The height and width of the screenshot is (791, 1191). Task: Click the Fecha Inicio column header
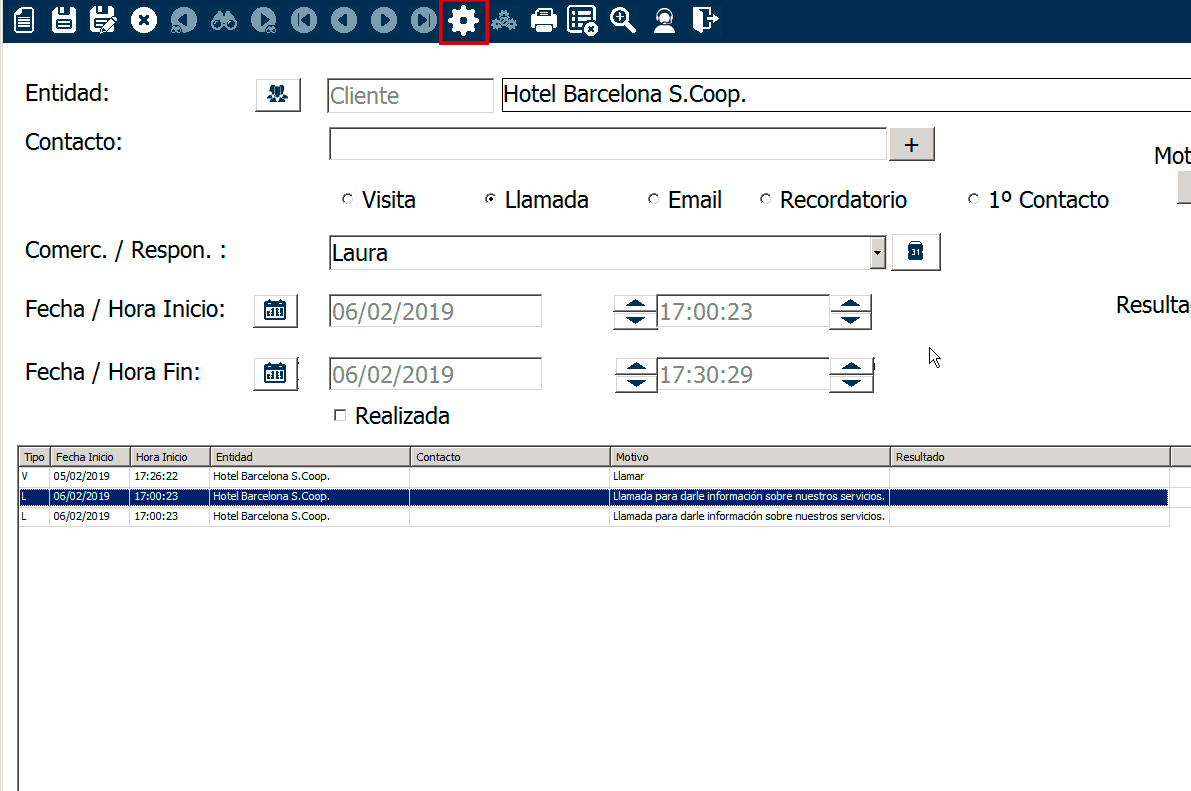(90, 457)
